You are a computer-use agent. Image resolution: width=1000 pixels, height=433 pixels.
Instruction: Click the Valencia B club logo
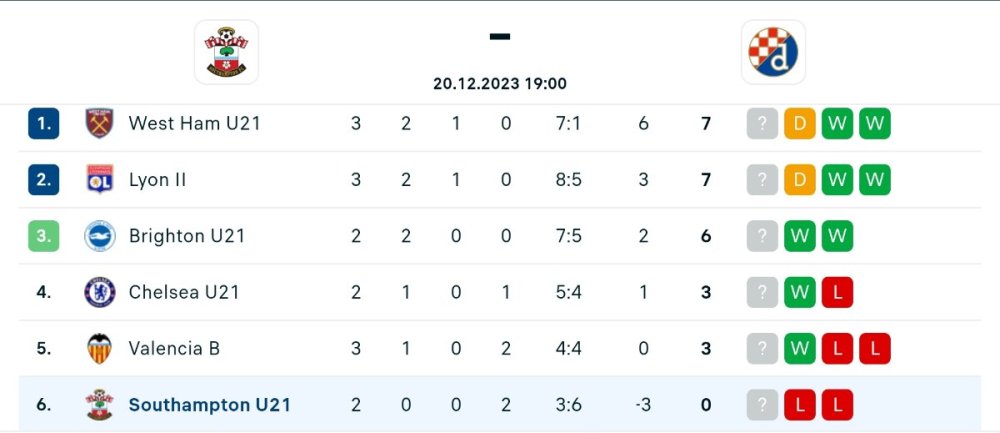[100, 348]
